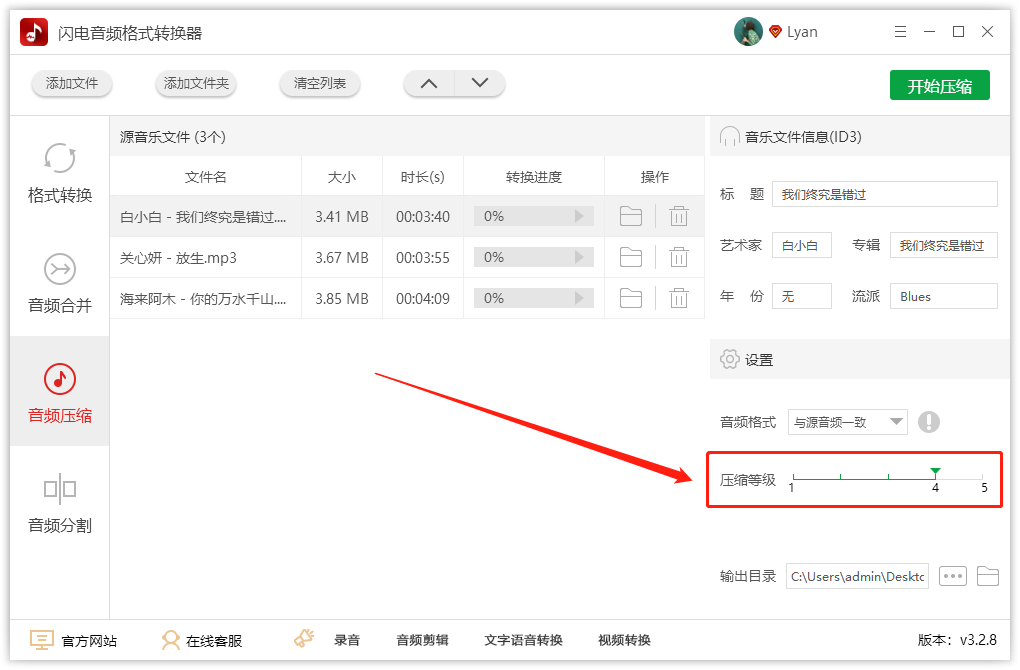This screenshot has height=670, width=1020.
Task: Browse output directory with three-dots button
Action: coord(952,576)
